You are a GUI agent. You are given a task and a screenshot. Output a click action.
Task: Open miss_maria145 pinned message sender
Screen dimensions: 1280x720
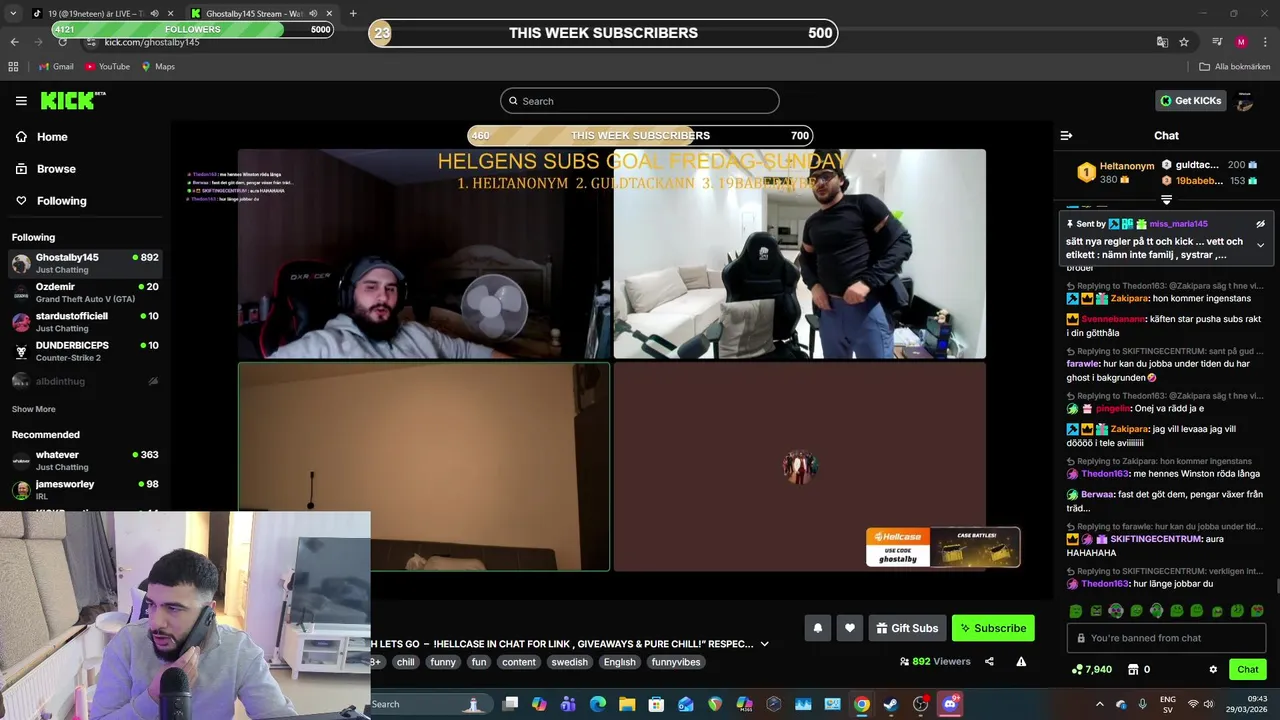(x=1178, y=224)
